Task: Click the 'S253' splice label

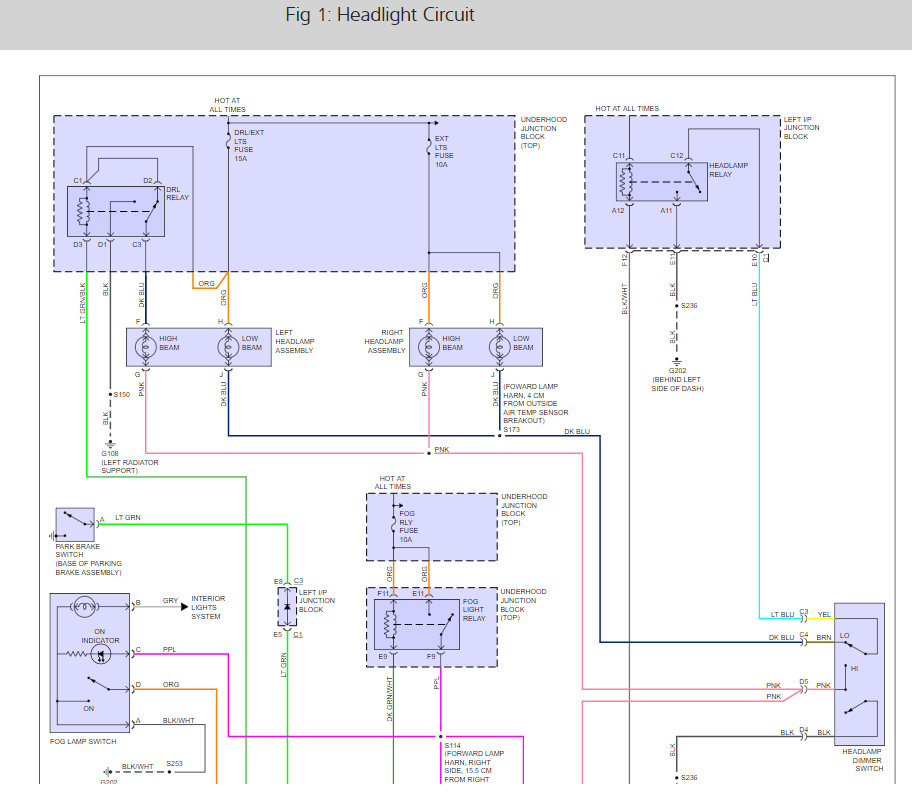Action: (174, 763)
